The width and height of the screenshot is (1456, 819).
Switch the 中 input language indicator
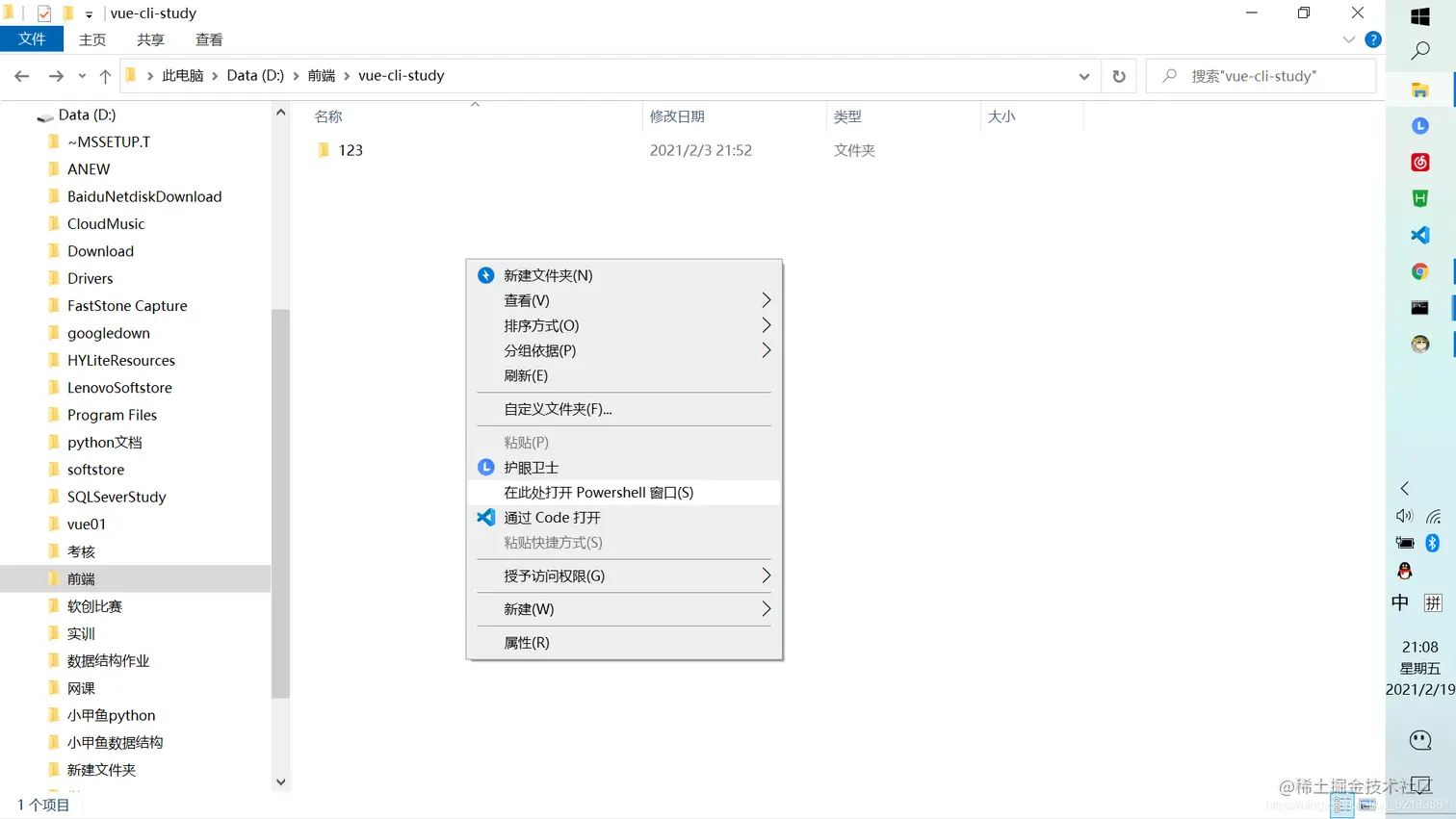pos(1400,602)
